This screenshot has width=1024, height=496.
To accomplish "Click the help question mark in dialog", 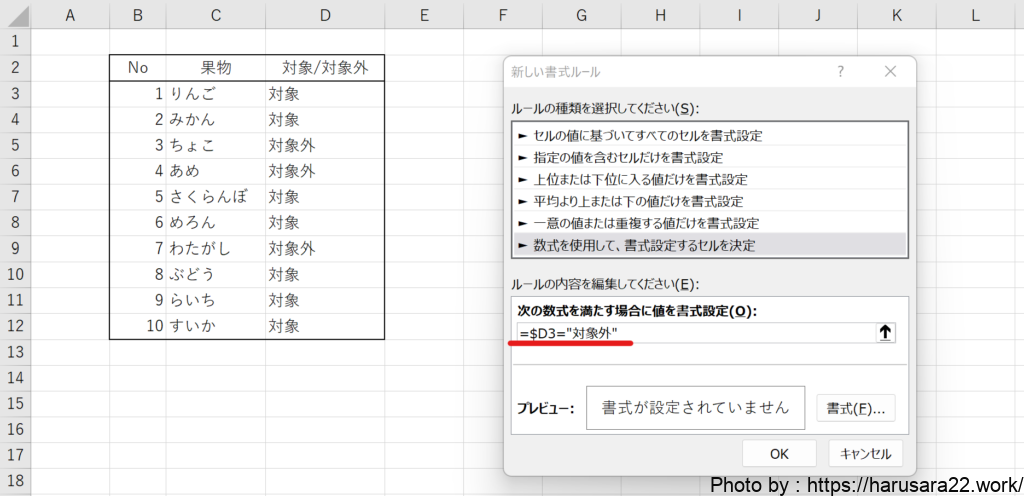I will tap(841, 72).
